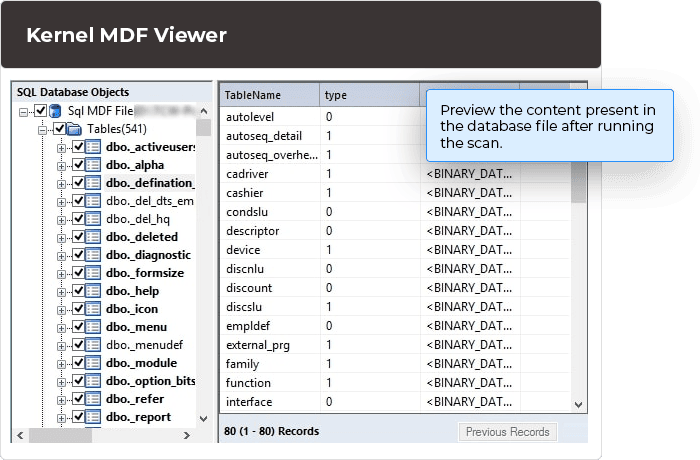
Task: Expand the dbo._formsize node
Action: [x=61, y=274]
